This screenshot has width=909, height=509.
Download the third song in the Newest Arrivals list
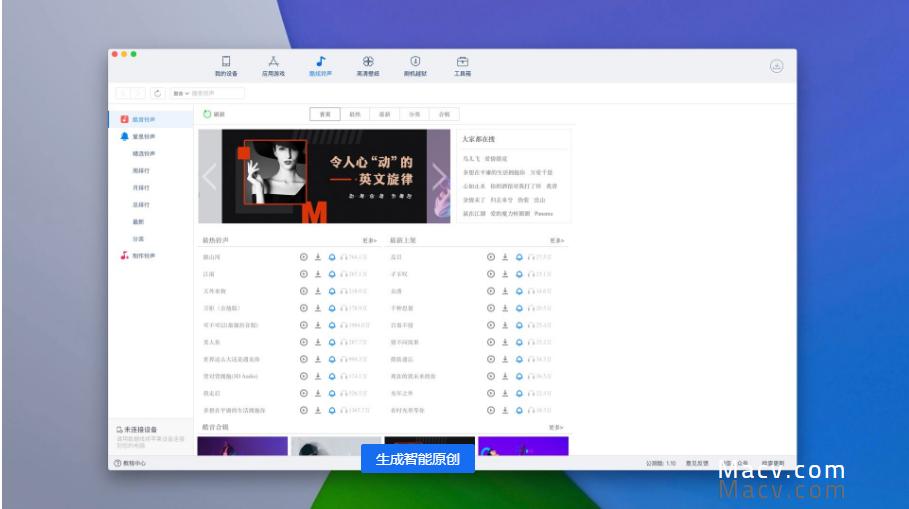505,291
